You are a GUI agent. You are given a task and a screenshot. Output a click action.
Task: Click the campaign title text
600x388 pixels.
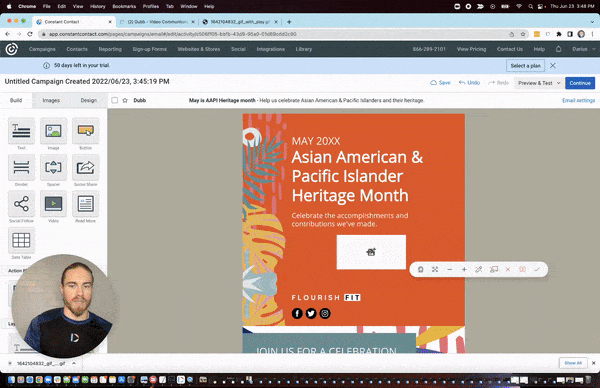87,82
